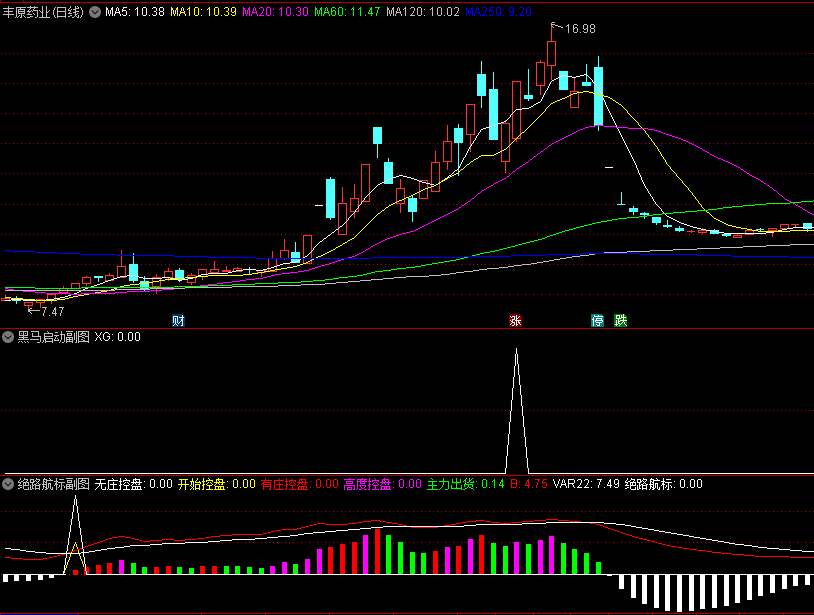Open the dropdown arrow beside 黑马启动副图
The height and width of the screenshot is (615, 814).
(x=8, y=337)
